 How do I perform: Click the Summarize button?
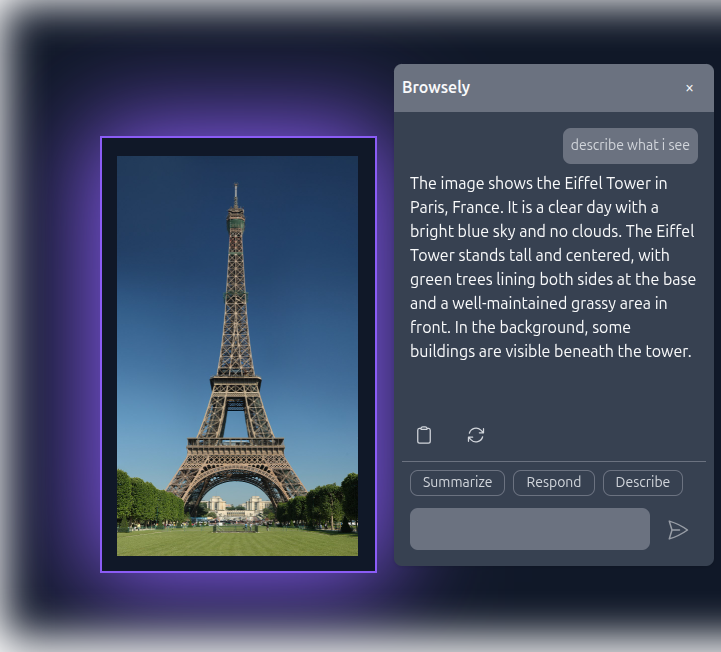pyautogui.click(x=457, y=482)
